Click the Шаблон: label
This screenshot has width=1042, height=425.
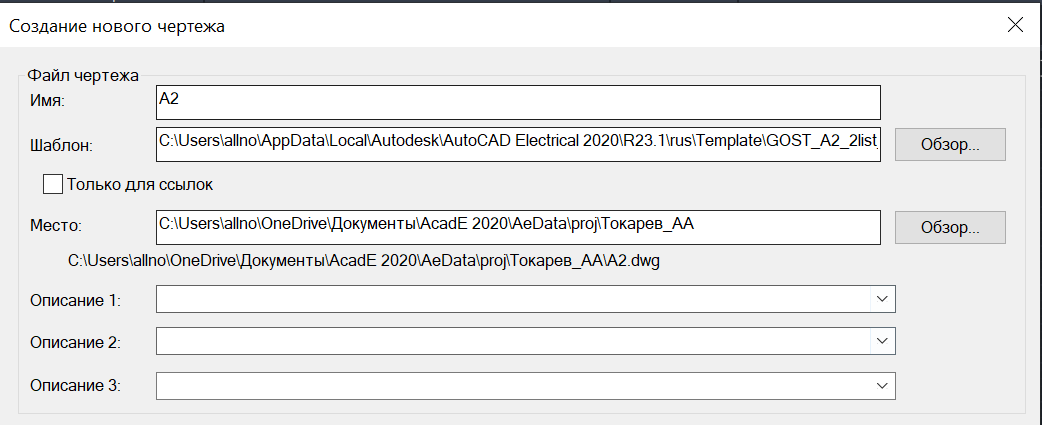(x=61, y=145)
